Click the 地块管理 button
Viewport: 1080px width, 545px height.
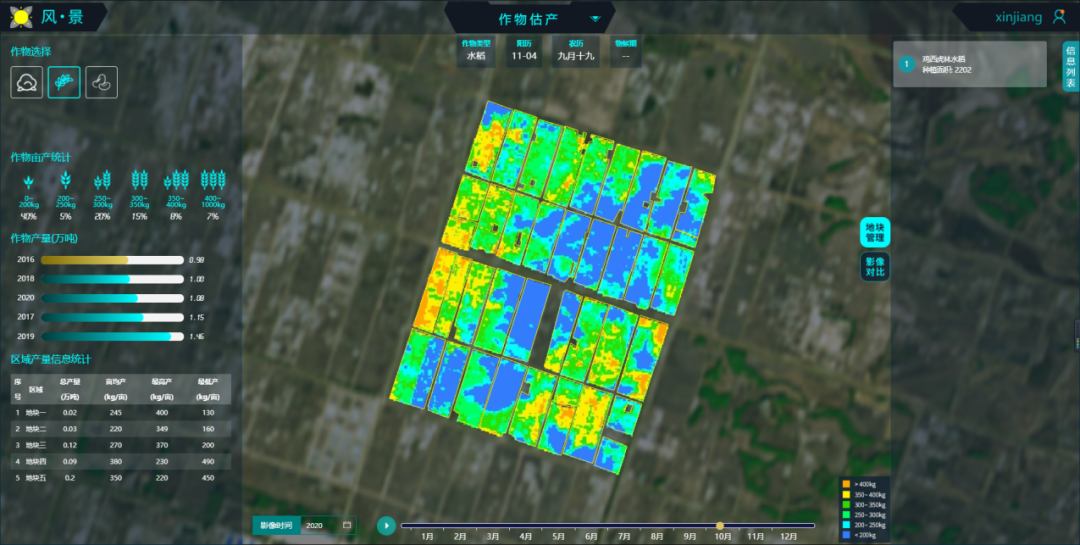[x=874, y=233]
